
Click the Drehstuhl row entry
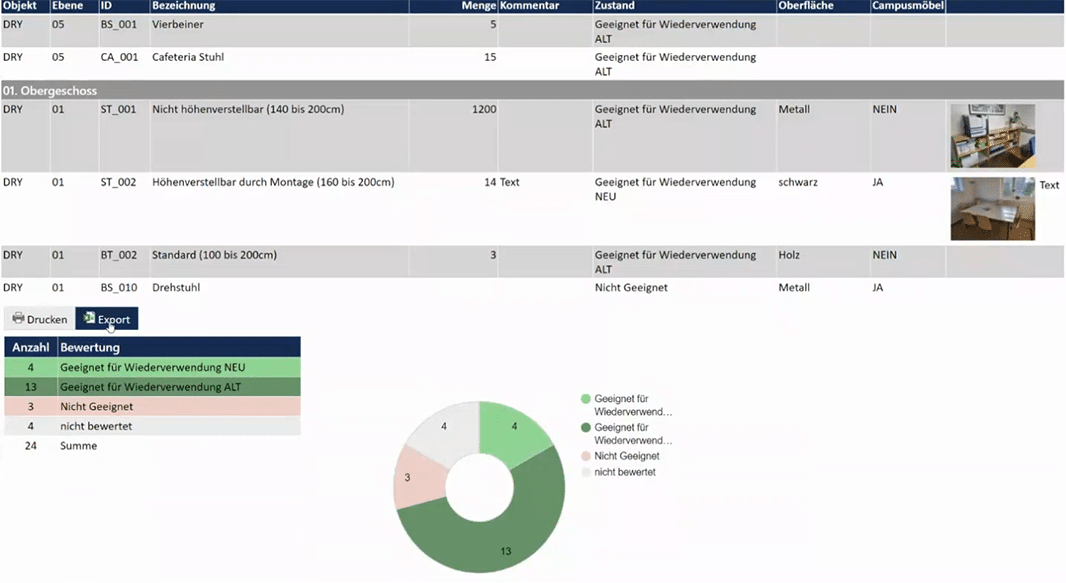coord(177,288)
